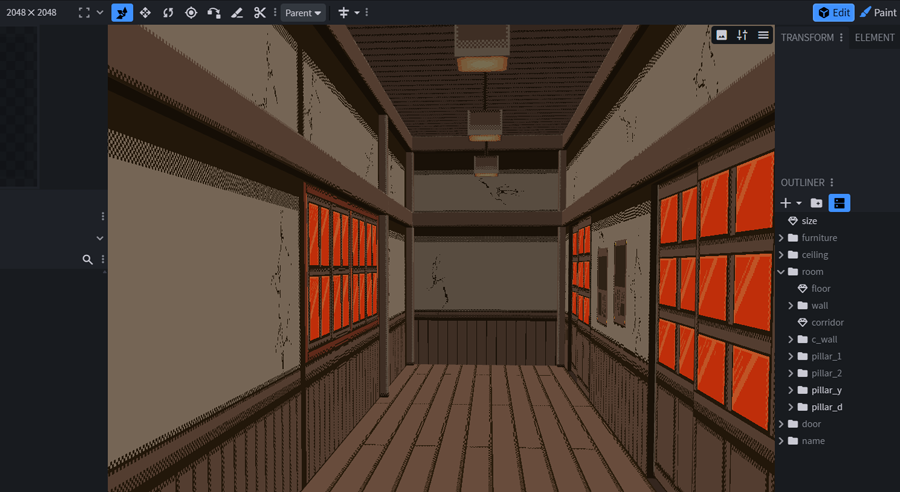Toggle the focus on UV frame icon
Screen dimensions: 900x492
85,13
